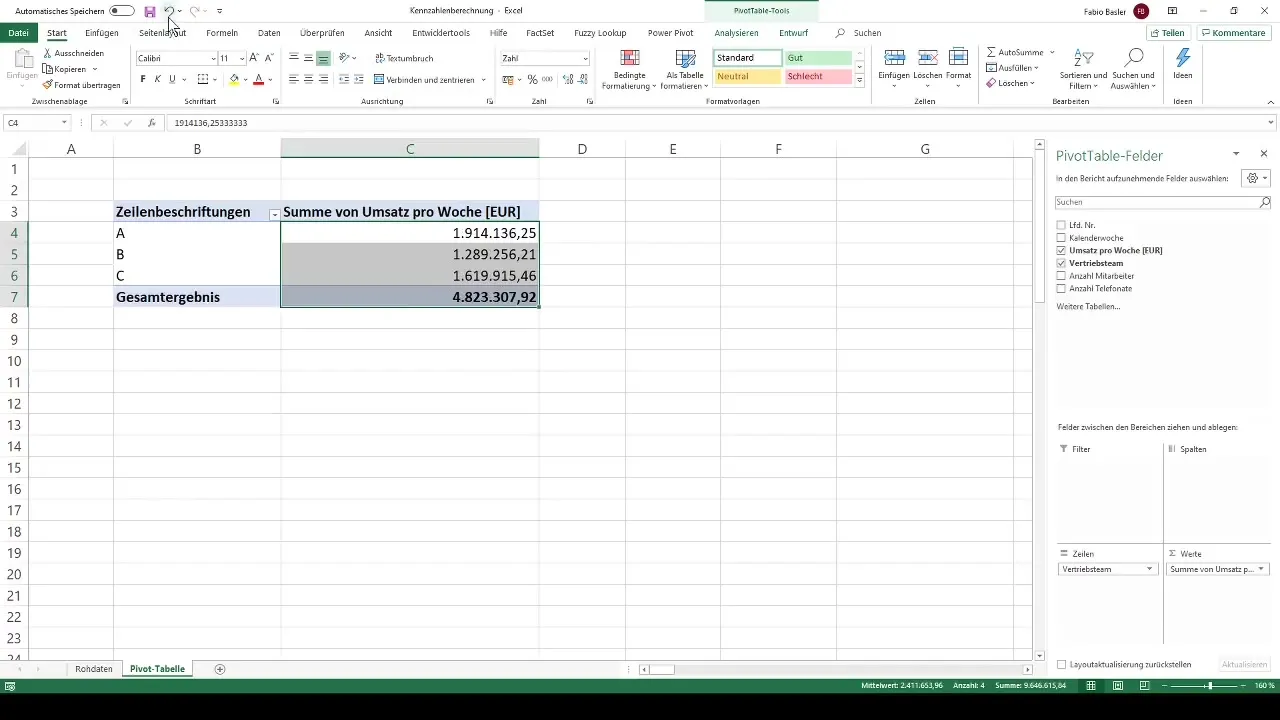
Task: Enable Layoutaktualisierung zurückstellen checkbox
Action: click(x=1061, y=664)
